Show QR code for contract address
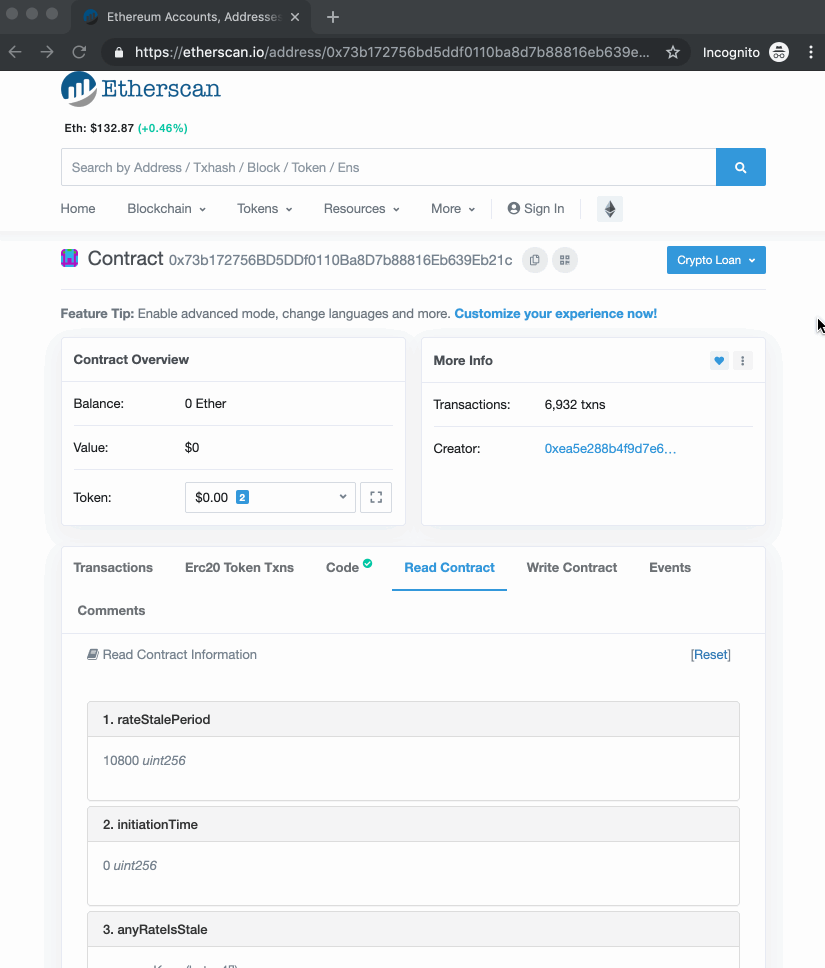 [x=564, y=260]
